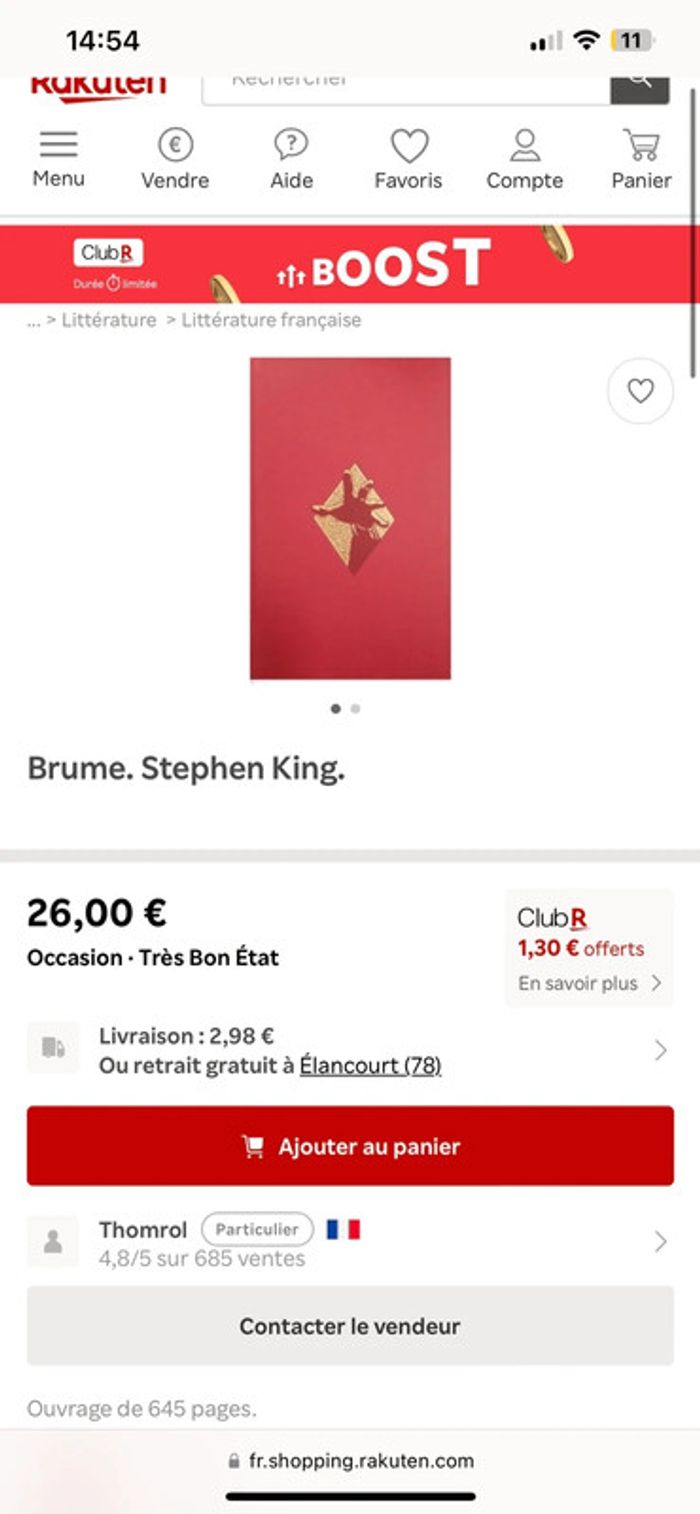The width and height of the screenshot is (700, 1514).
Task: Tap the Vendre euro icon
Action: pyautogui.click(x=175, y=146)
